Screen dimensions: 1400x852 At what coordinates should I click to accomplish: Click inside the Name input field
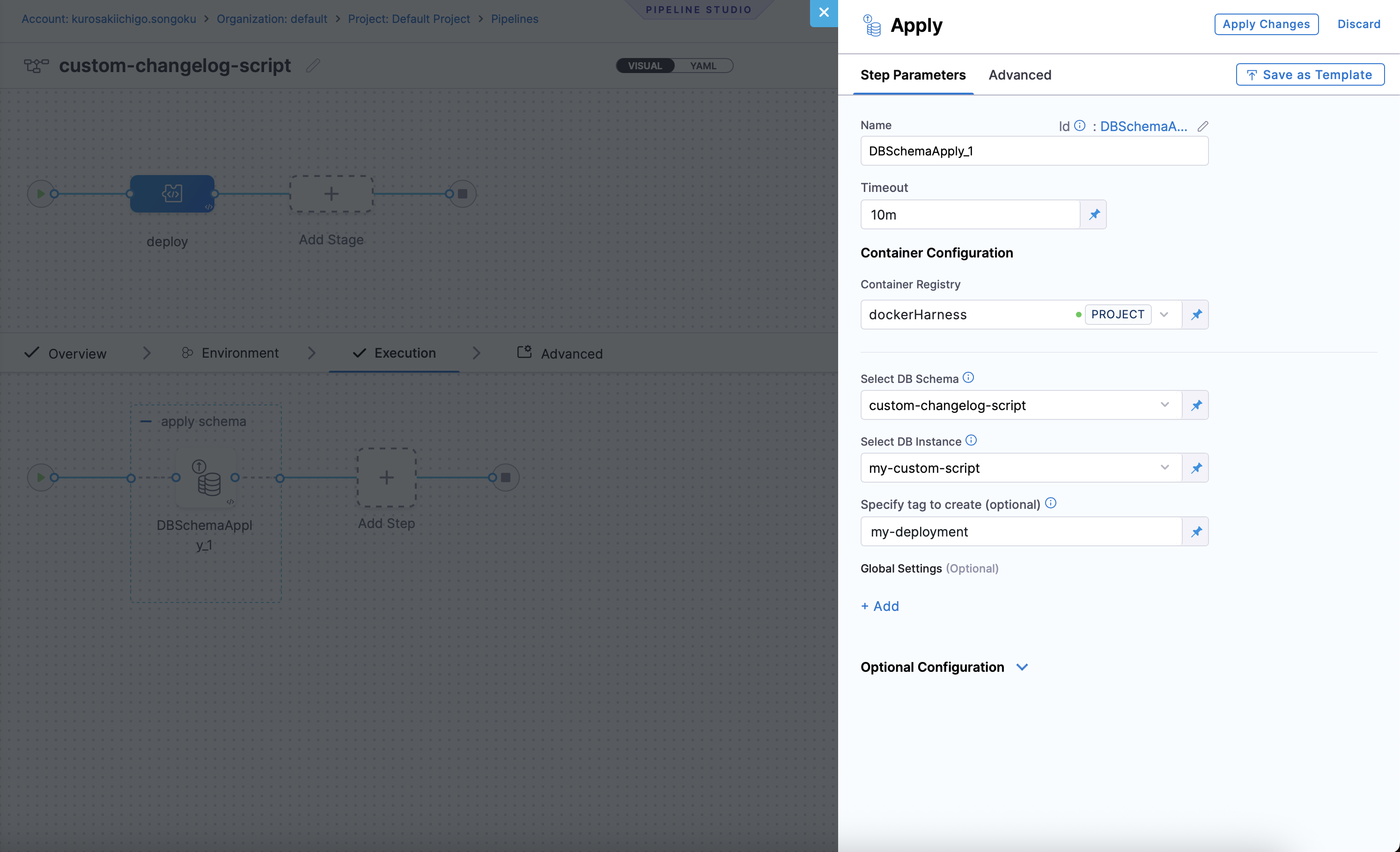point(1034,151)
